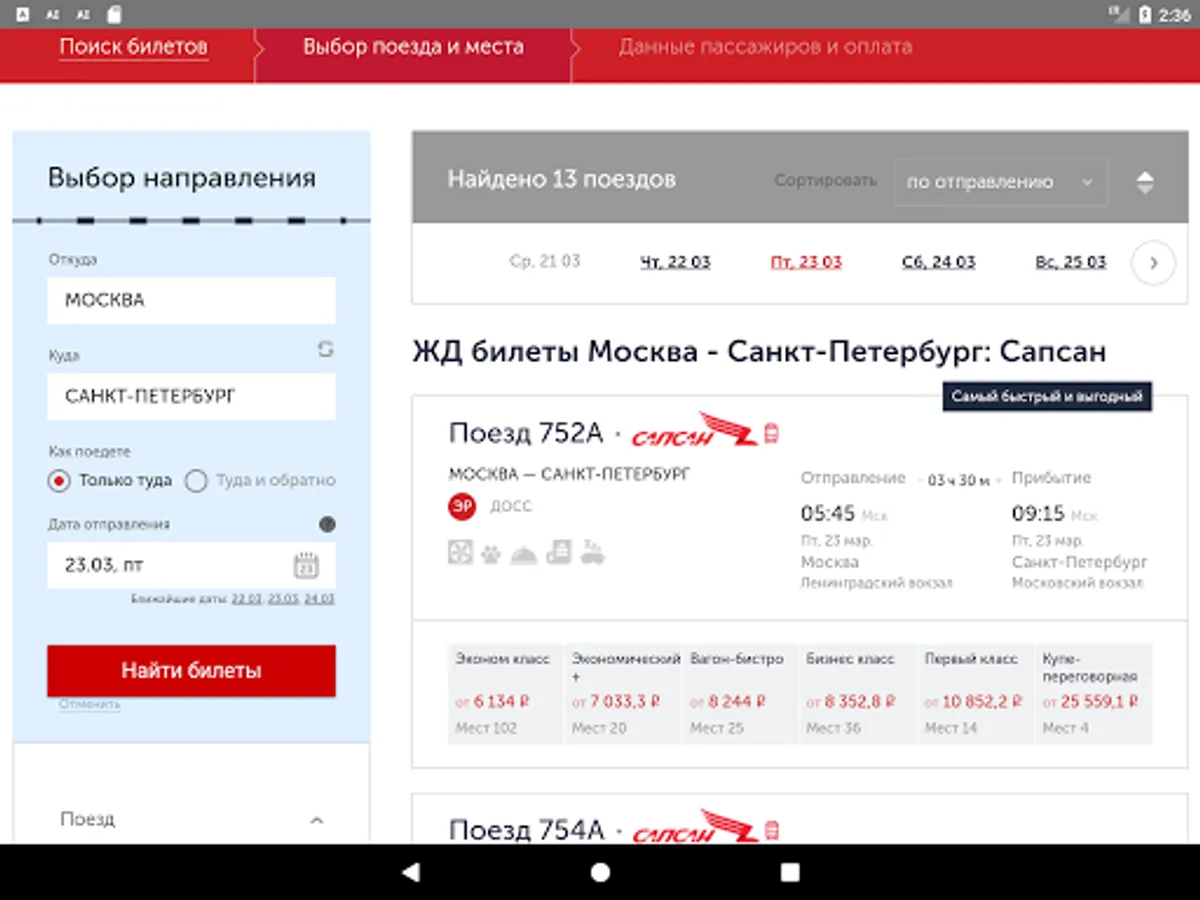The width and height of the screenshot is (1200, 900).
Task: Click the dark info dot above the date
Action: point(327,524)
